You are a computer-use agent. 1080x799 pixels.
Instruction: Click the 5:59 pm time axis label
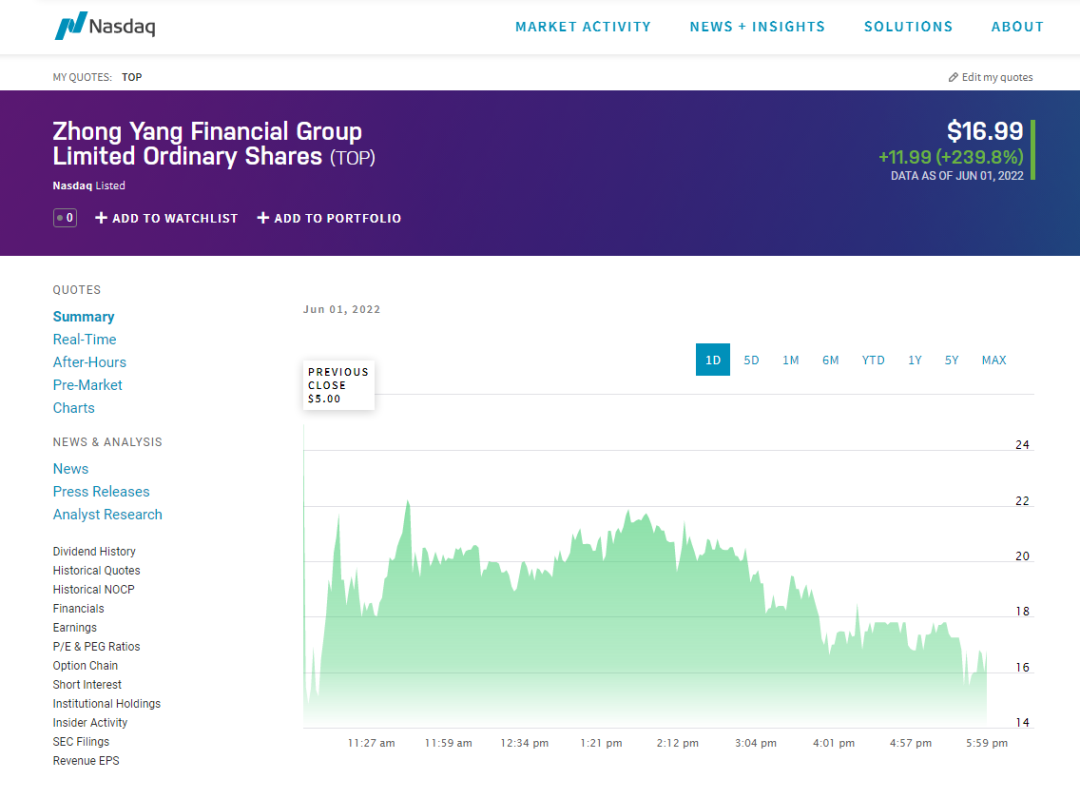click(986, 743)
